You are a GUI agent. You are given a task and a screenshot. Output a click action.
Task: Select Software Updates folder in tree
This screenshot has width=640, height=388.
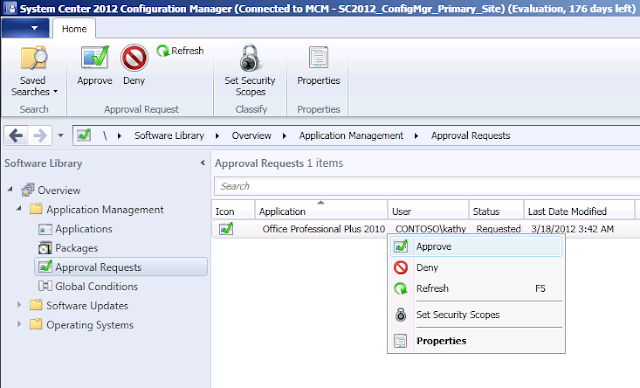79,306
